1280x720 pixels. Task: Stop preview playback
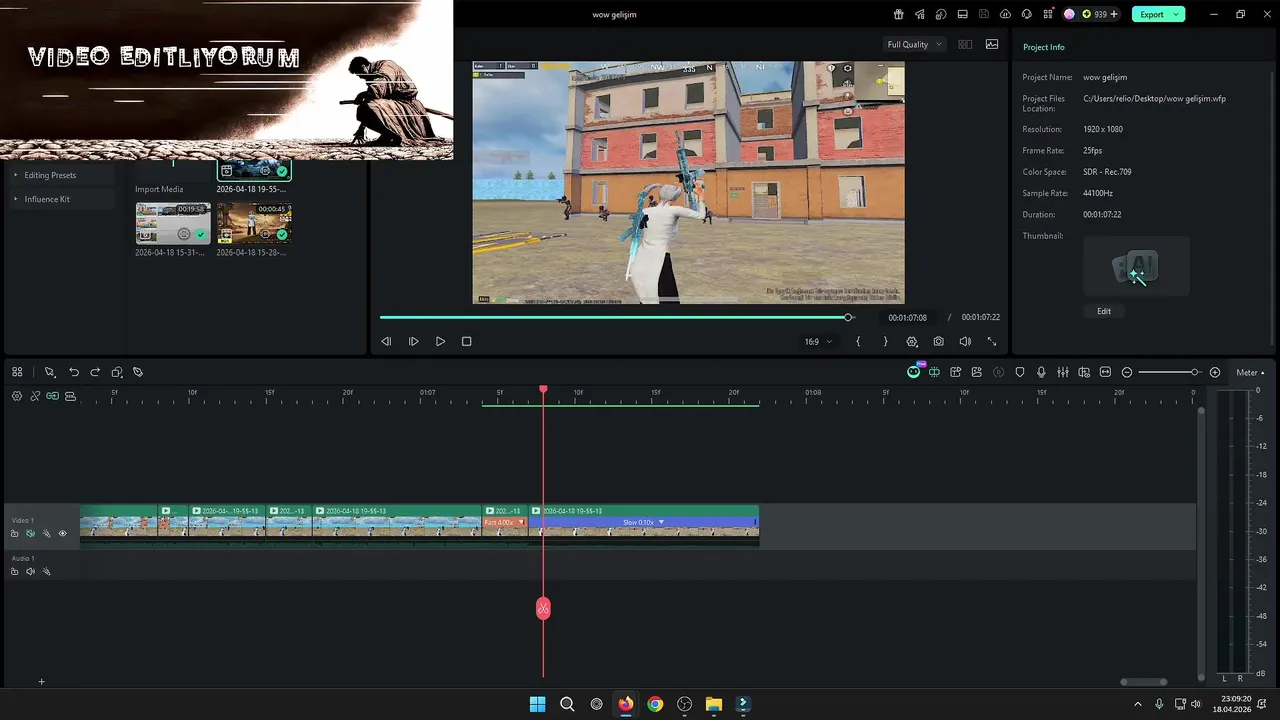pos(466,341)
